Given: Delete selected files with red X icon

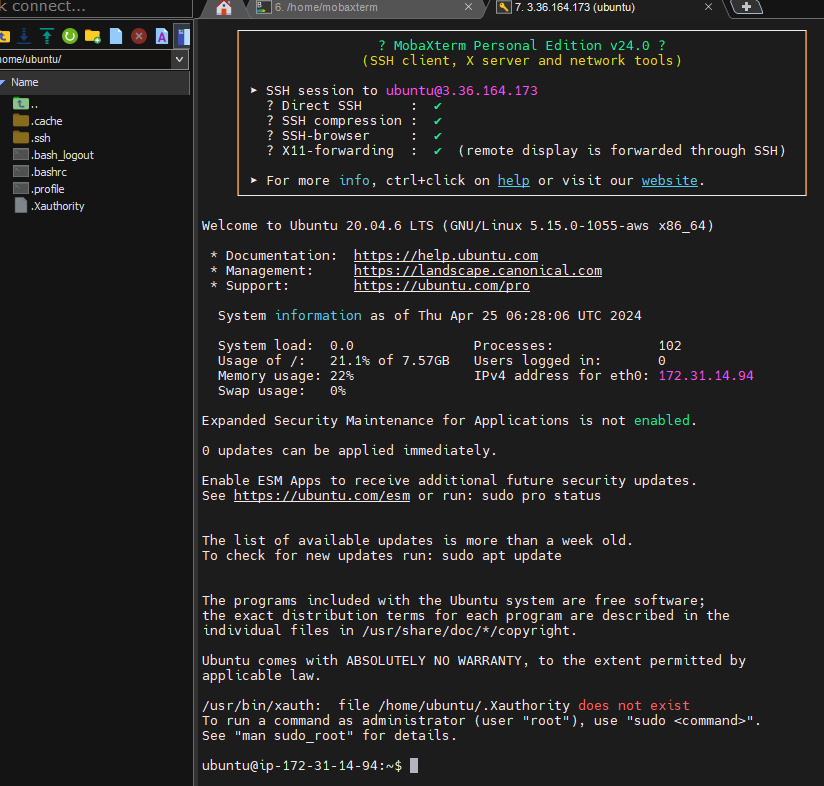Looking at the screenshot, I should point(139,36).
